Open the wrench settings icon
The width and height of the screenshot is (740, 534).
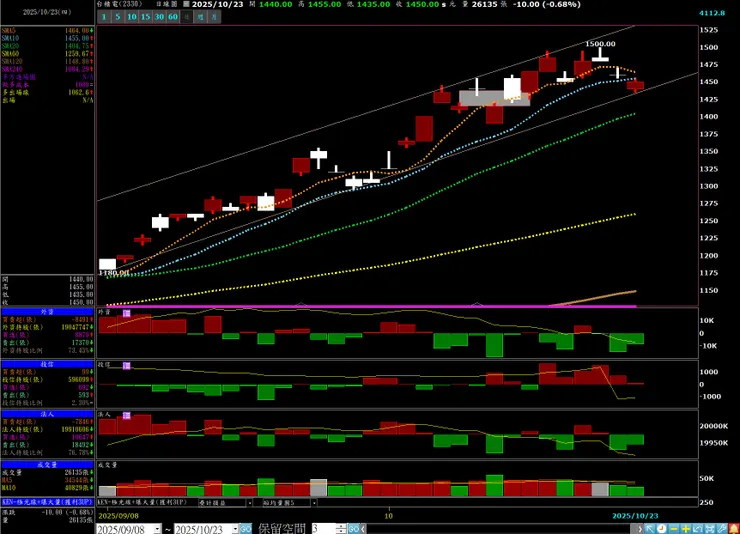[x=722, y=529]
